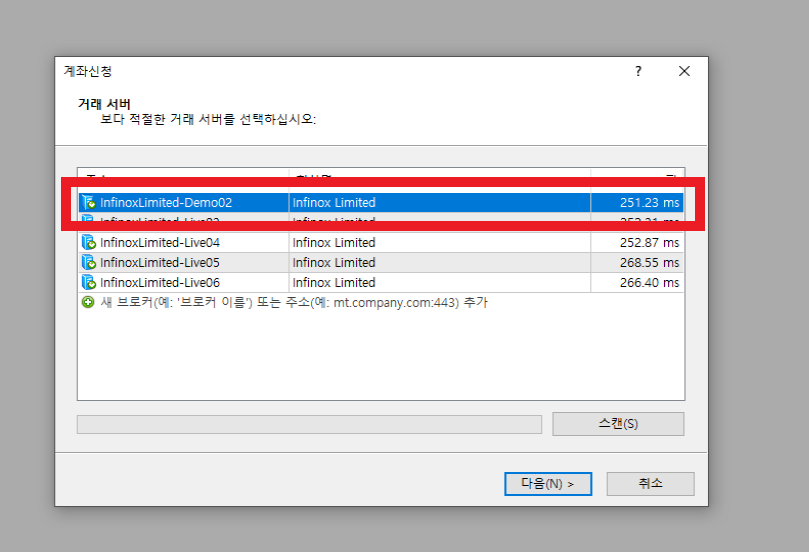This screenshot has width=809, height=552.
Task: Click the server icon beside InfinoxLimited-Demo02
Action: coord(89,202)
